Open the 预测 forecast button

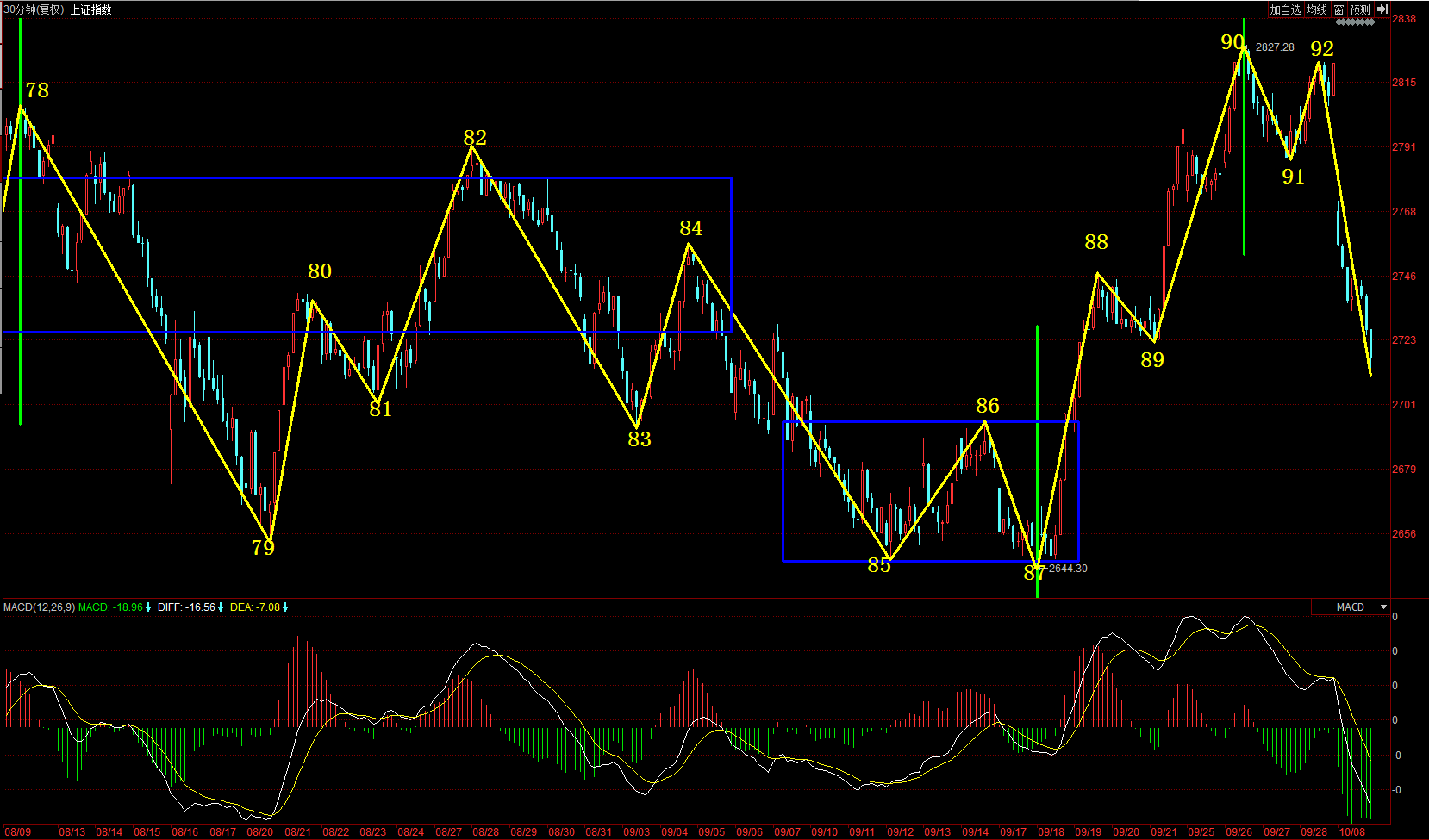click(1360, 9)
